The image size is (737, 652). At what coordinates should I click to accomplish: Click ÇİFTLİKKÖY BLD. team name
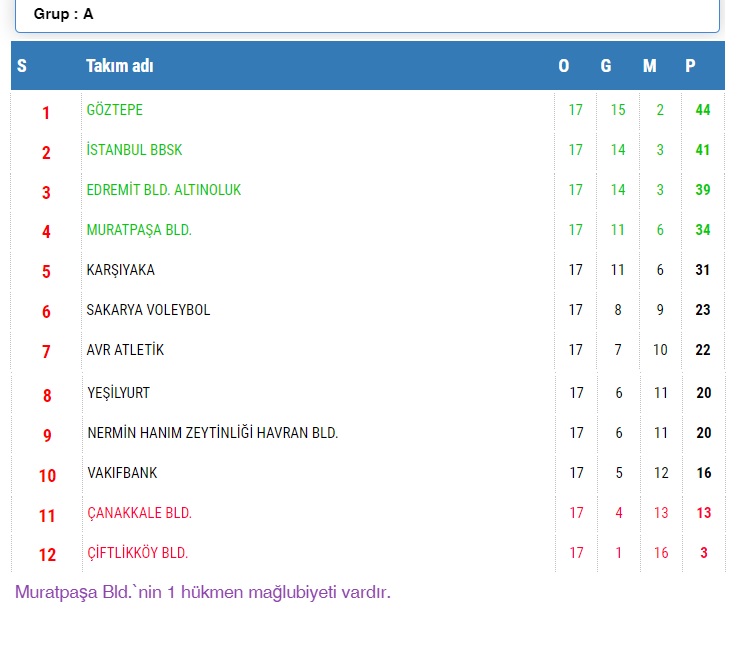(x=137, y=553)
